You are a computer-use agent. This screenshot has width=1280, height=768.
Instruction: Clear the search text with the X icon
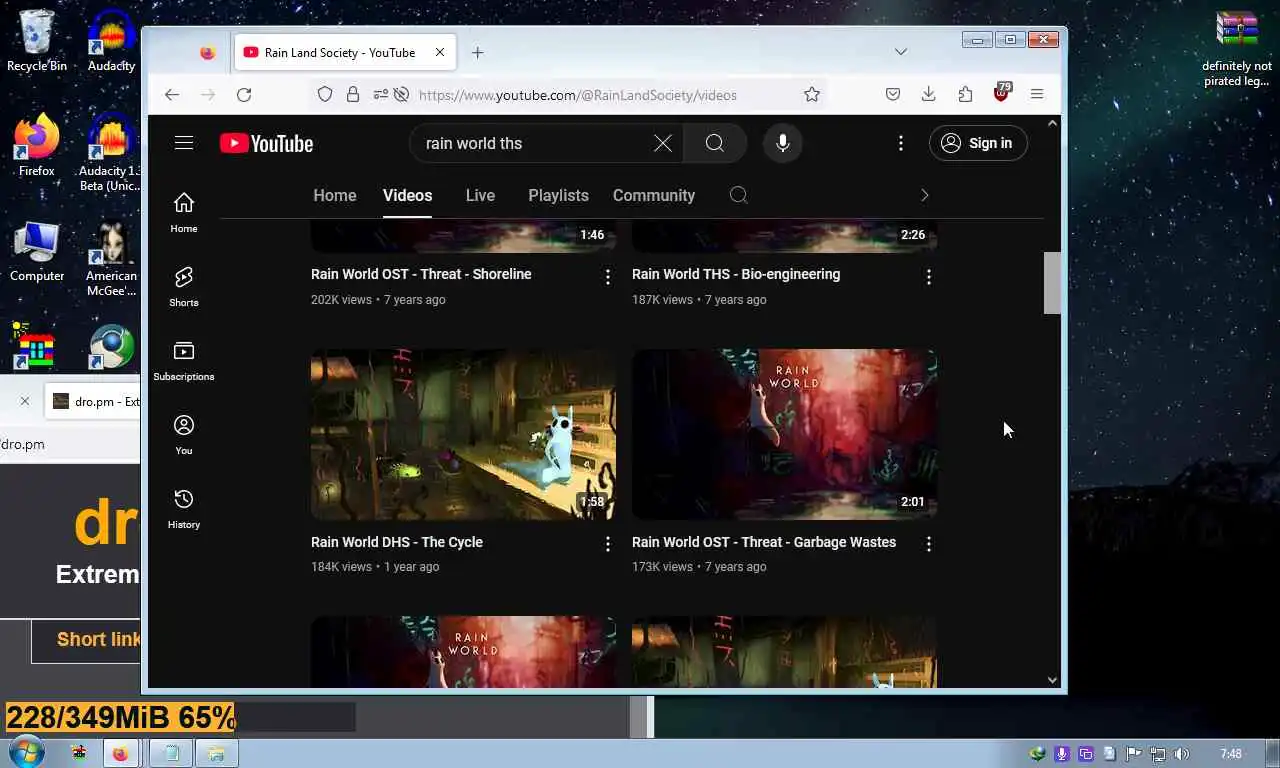663,143
